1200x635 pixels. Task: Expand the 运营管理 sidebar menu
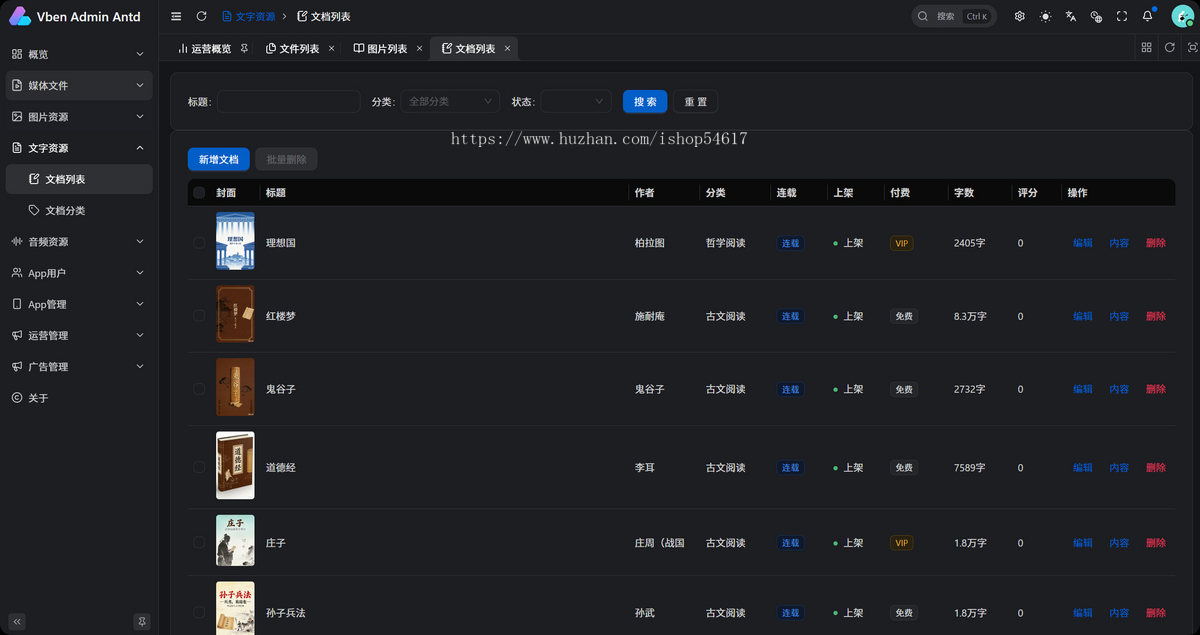[x=79, y=335]
